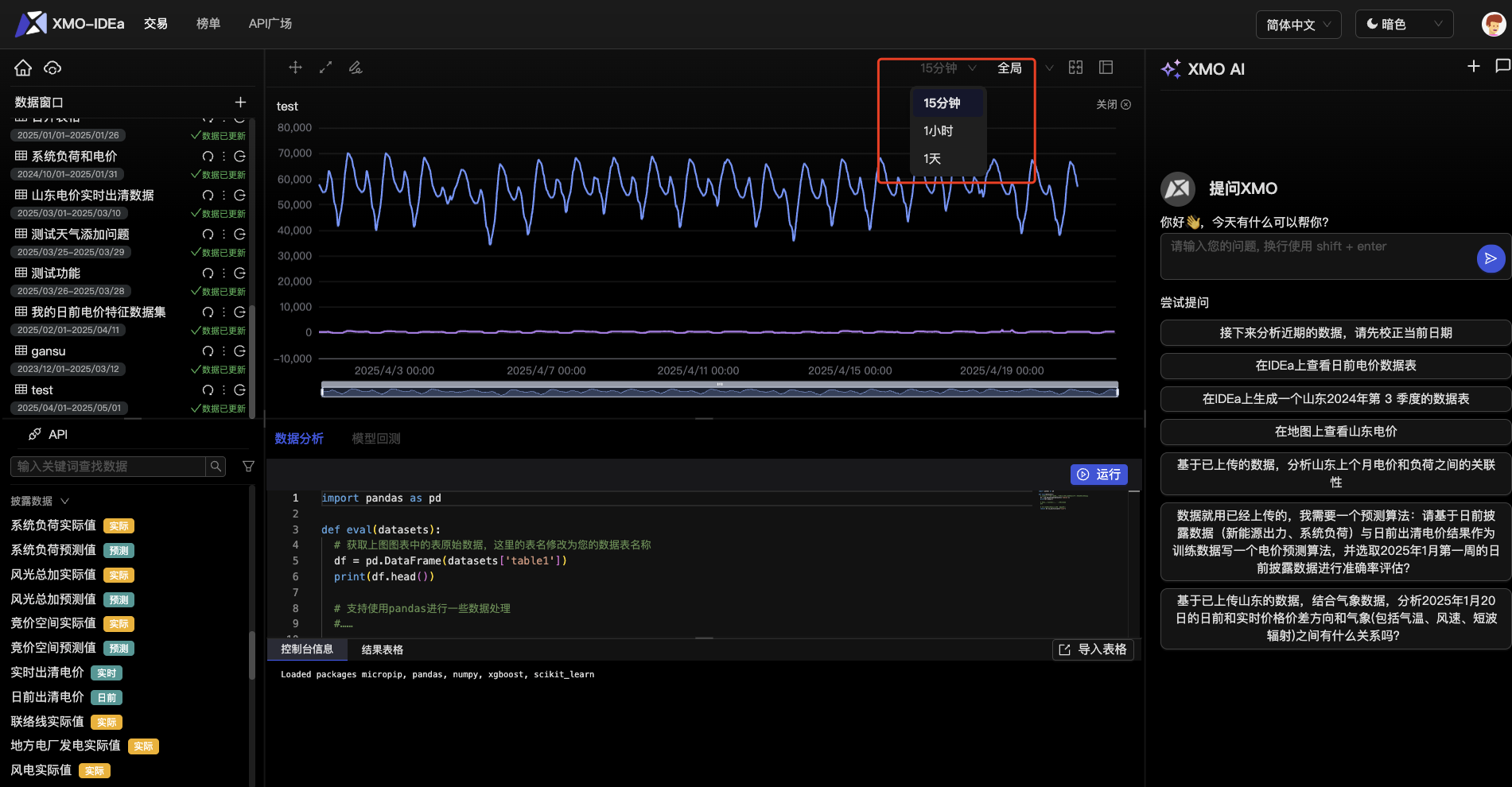
Task: Refresh the test dataset
Action: point(208,390)
